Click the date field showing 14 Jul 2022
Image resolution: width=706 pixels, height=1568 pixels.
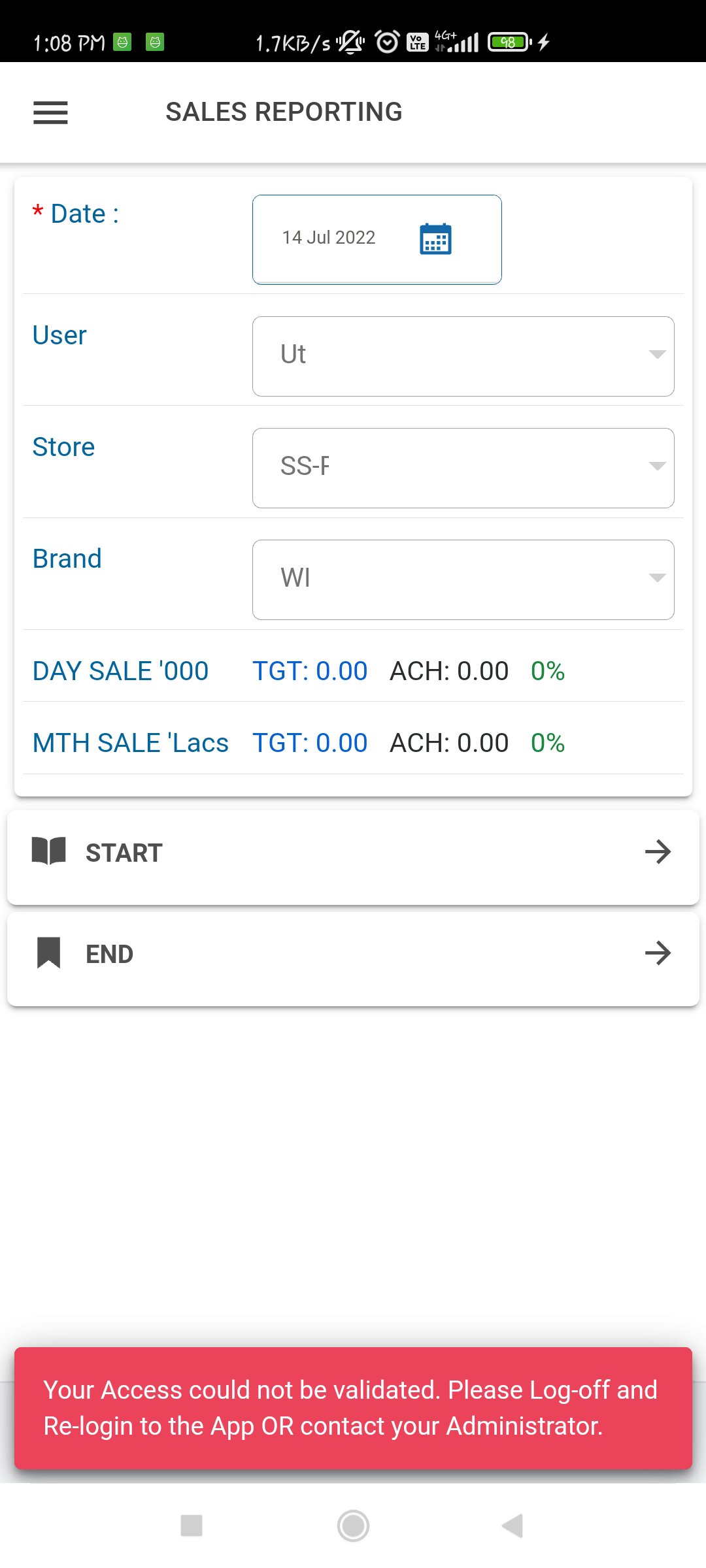coord(329,238)
